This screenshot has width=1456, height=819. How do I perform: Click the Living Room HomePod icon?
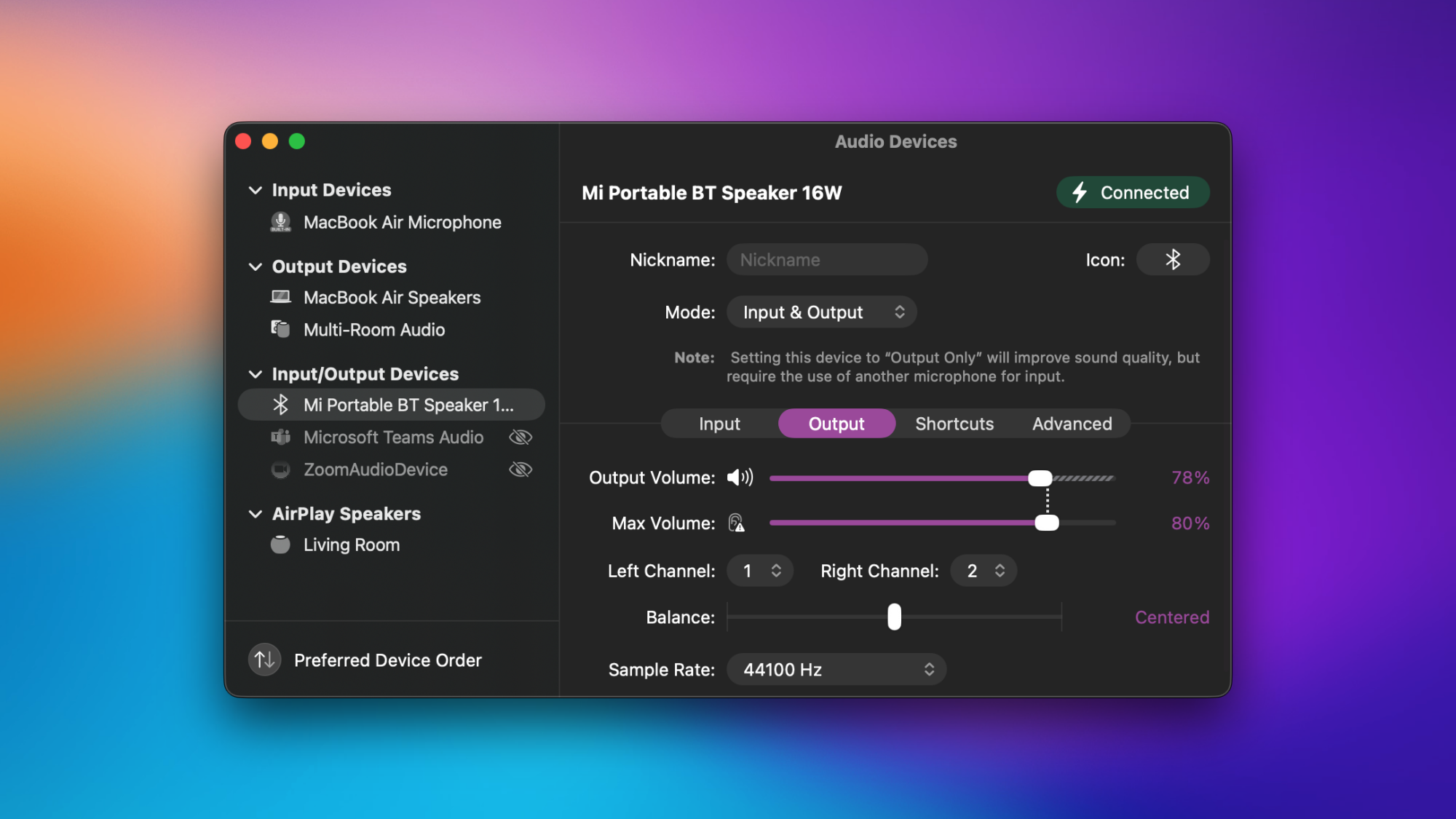[280, 545]
